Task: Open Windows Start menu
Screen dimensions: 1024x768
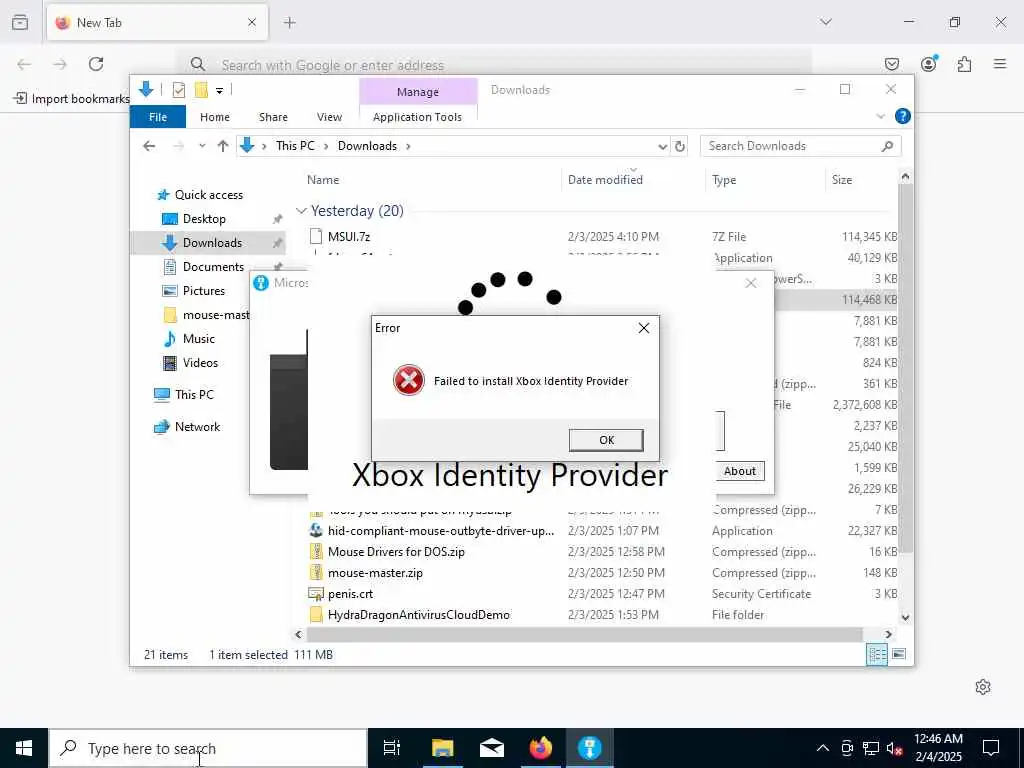Action: [24, 748]
